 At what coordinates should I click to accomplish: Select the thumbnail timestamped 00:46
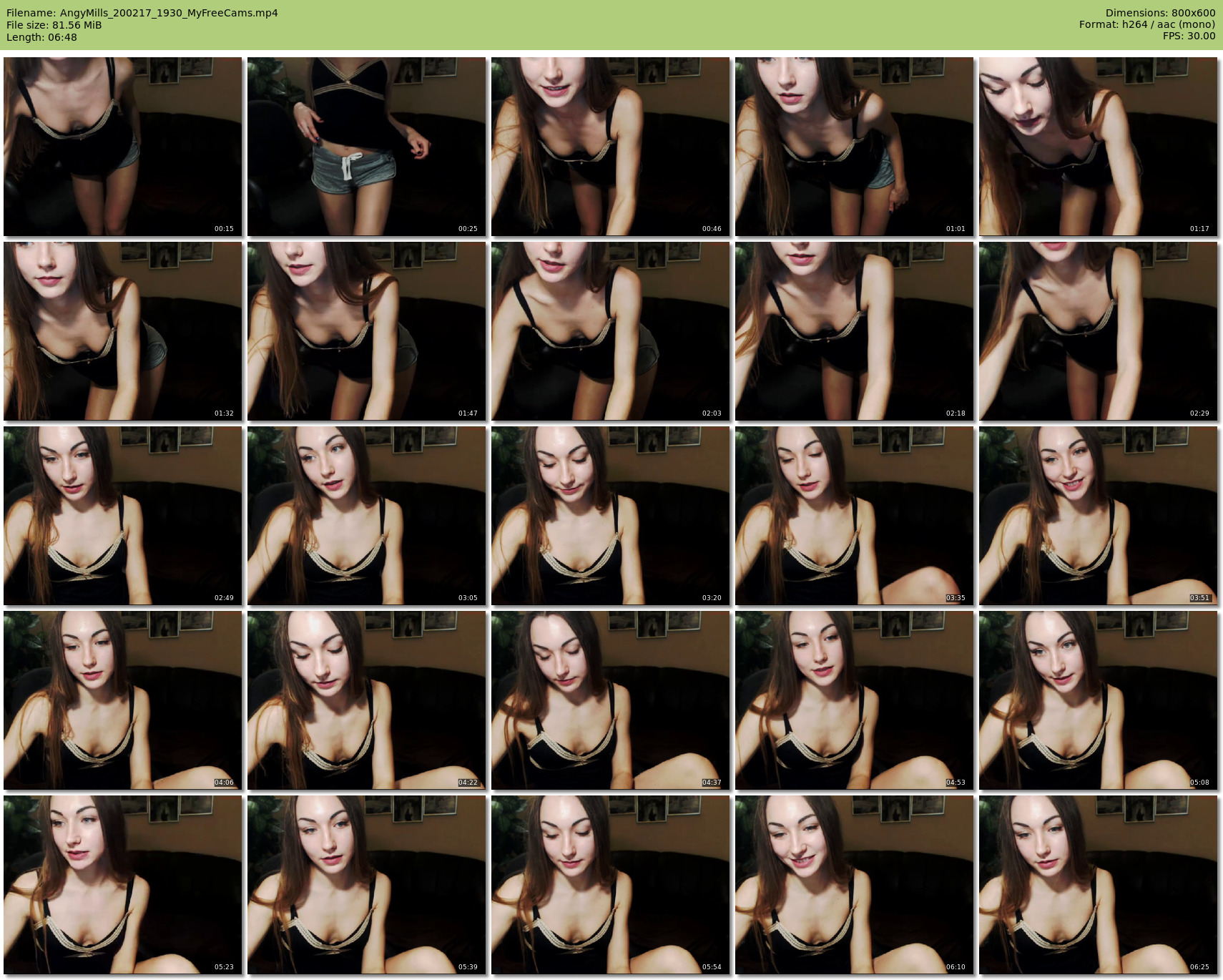pos(610,147)
